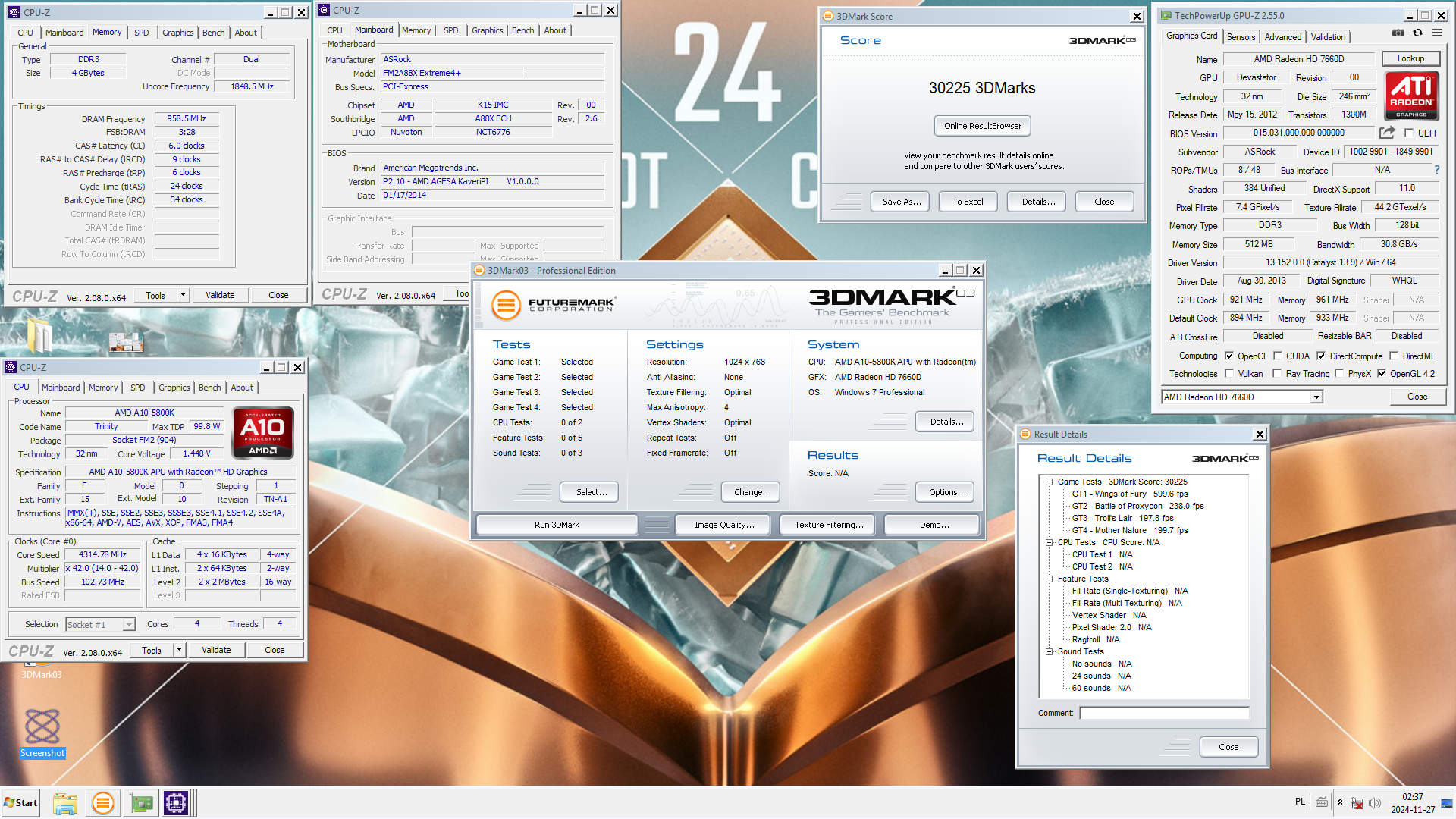The image size is (1456, 819).
Task: Open the Graphics tab in the Mainboard CPU-Z window
Action: pyautogui.click(x=487, y=30)
